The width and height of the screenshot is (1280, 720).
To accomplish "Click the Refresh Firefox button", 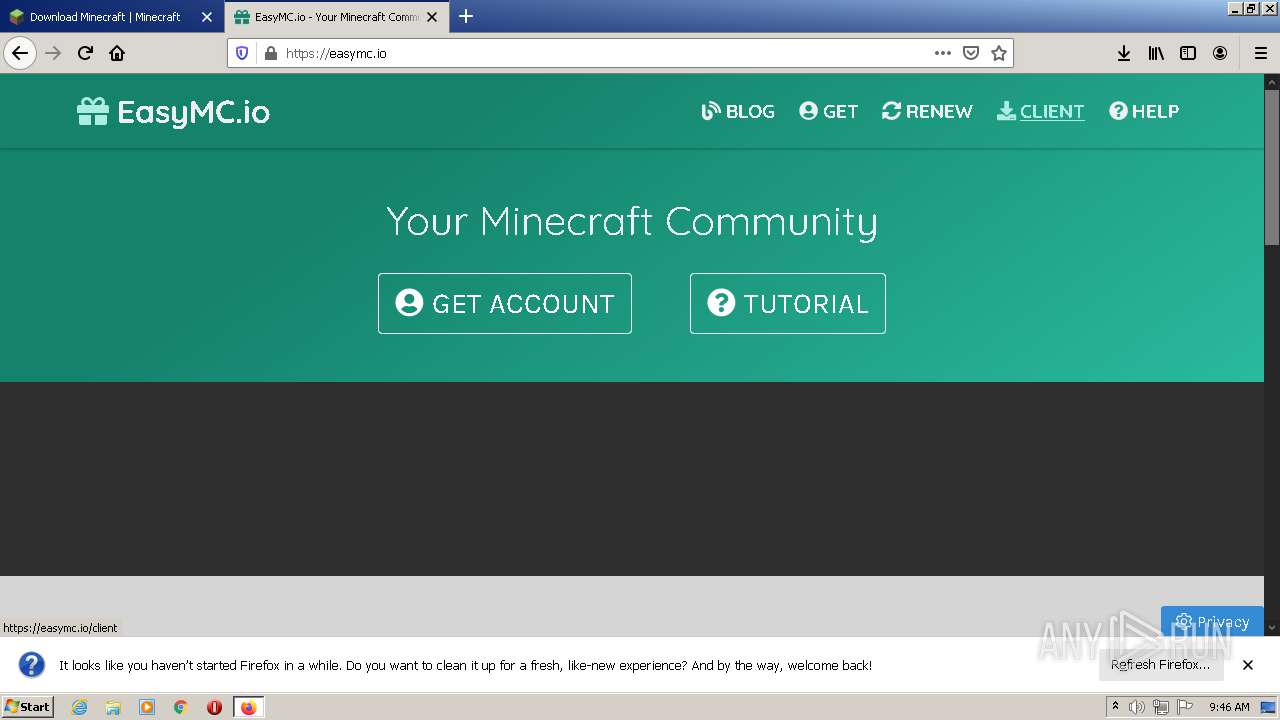I will tap(1160, 665).
